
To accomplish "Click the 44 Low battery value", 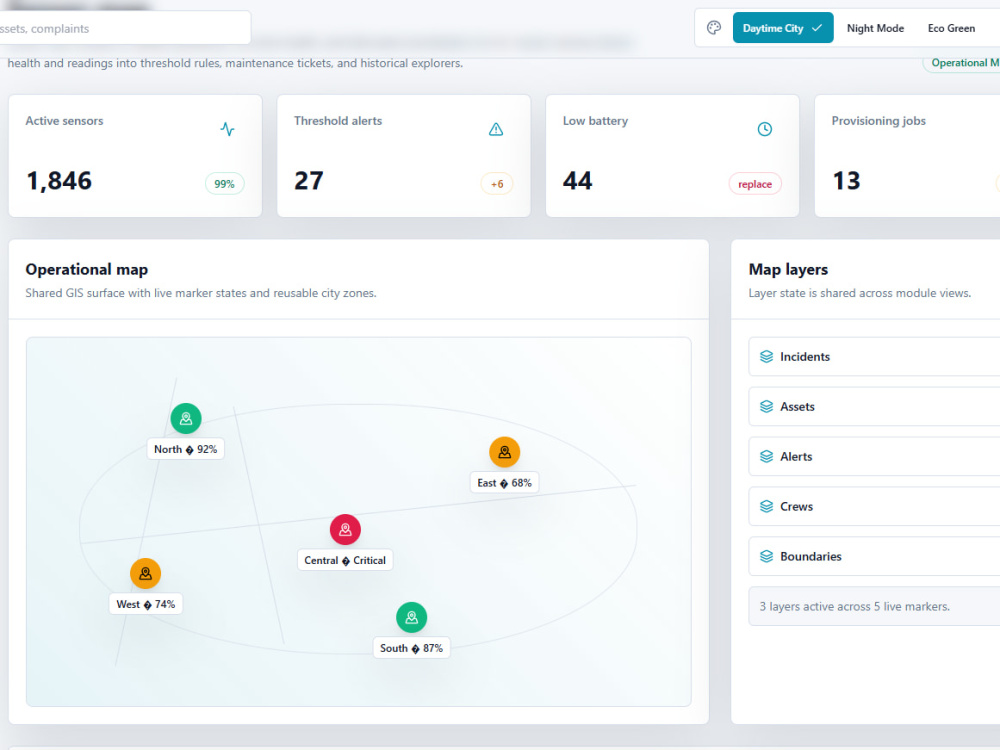I will 577,180.
